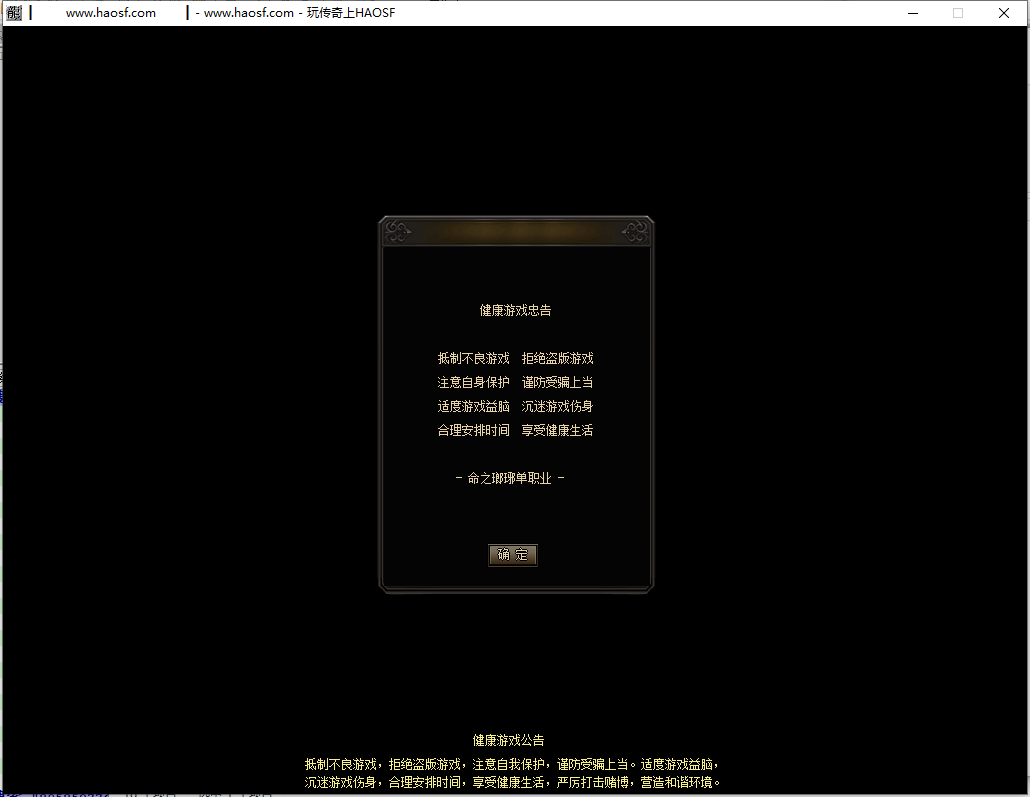This screenshot has height=797, width=1030.
Task: Click the 命之瑯琊单职业 server name text
Action: pyautogui.click(x=509, y=478)
